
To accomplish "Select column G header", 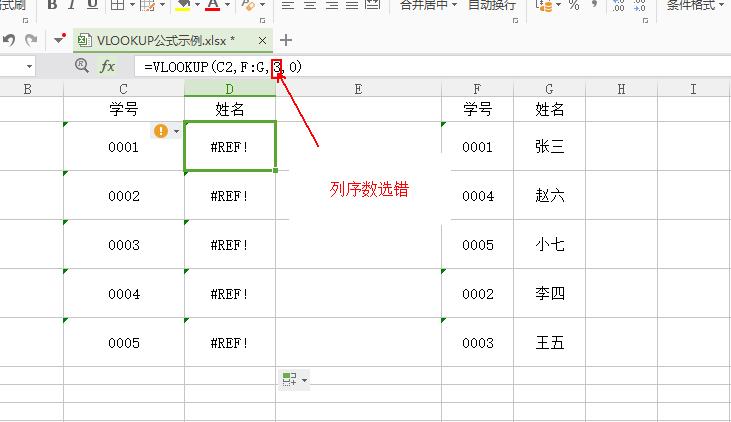I will coord(549,89).
